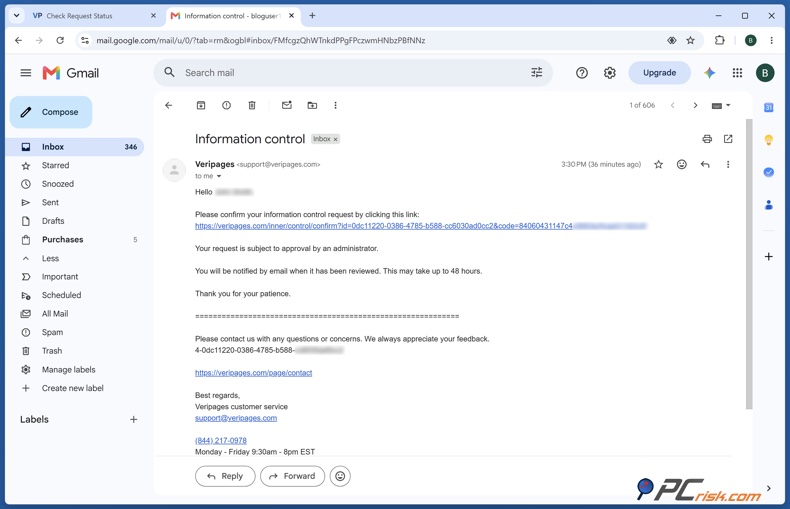Screen dimensions: 790x509
Task: Open Google Account avatar B in Gmail header
Action: (765, 73)
